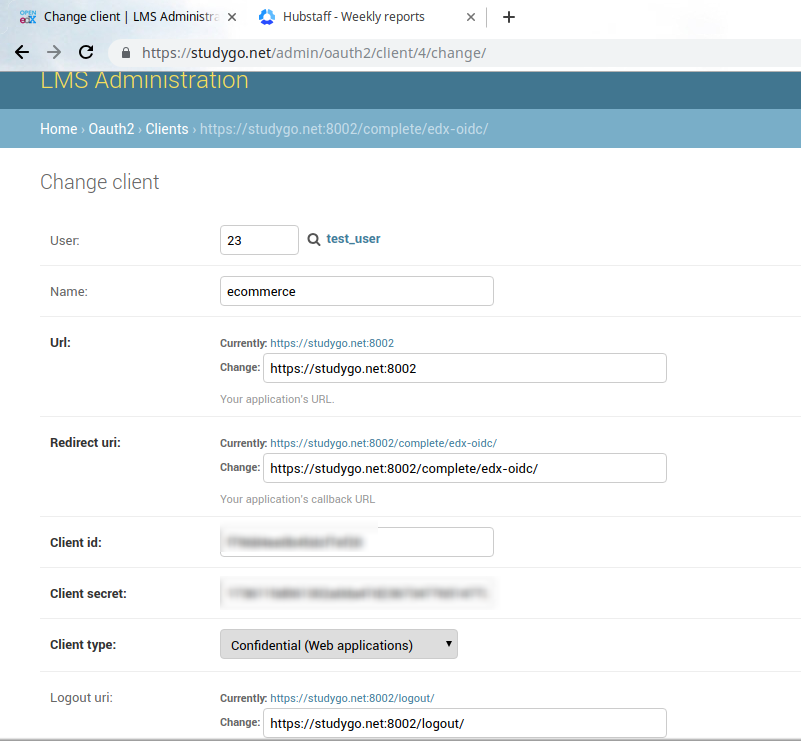Open a new browser tab
The width and height of the screenshot is (801, 741).
tap(508, 17)
